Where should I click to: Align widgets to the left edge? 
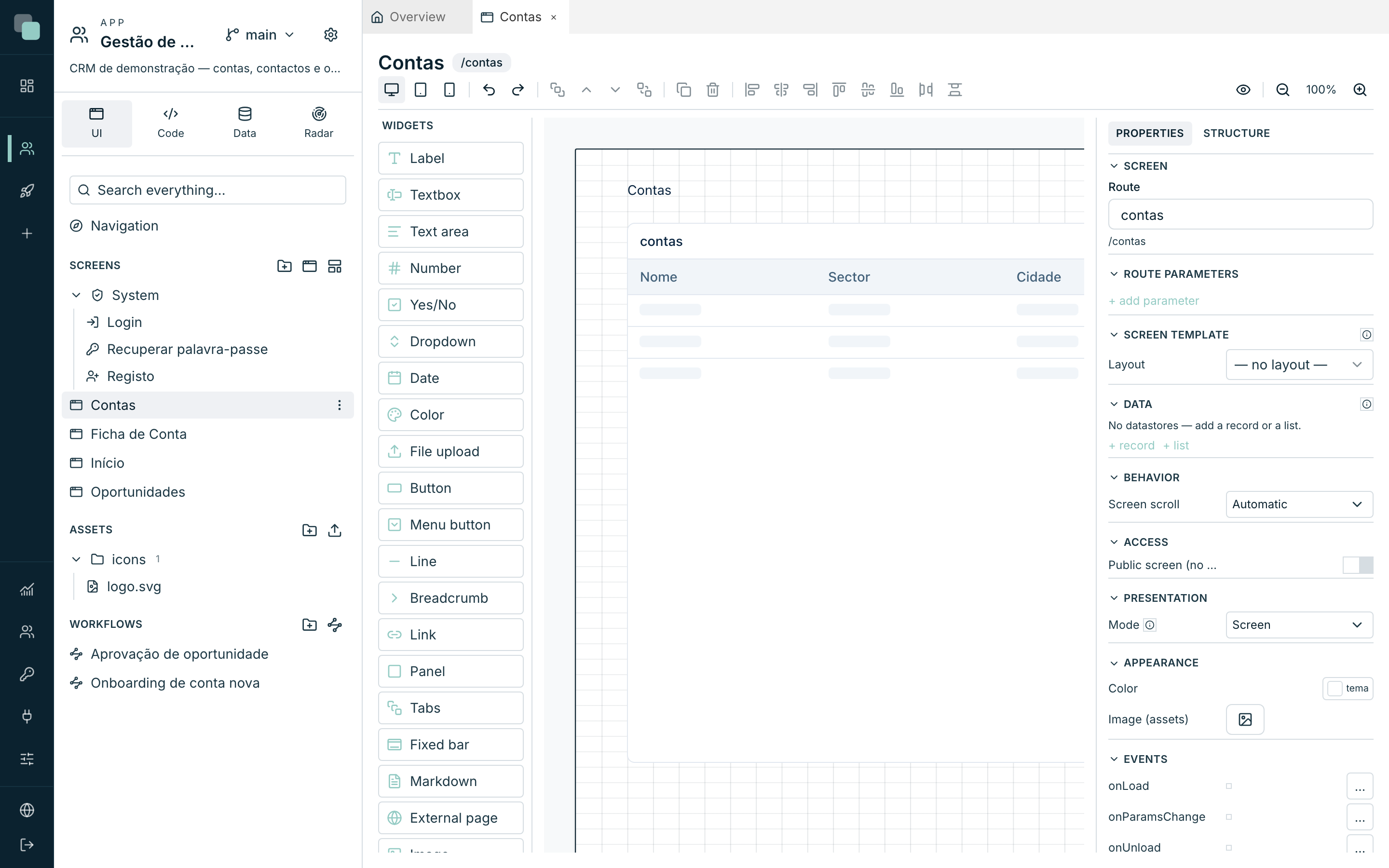[x=752, y=90]
